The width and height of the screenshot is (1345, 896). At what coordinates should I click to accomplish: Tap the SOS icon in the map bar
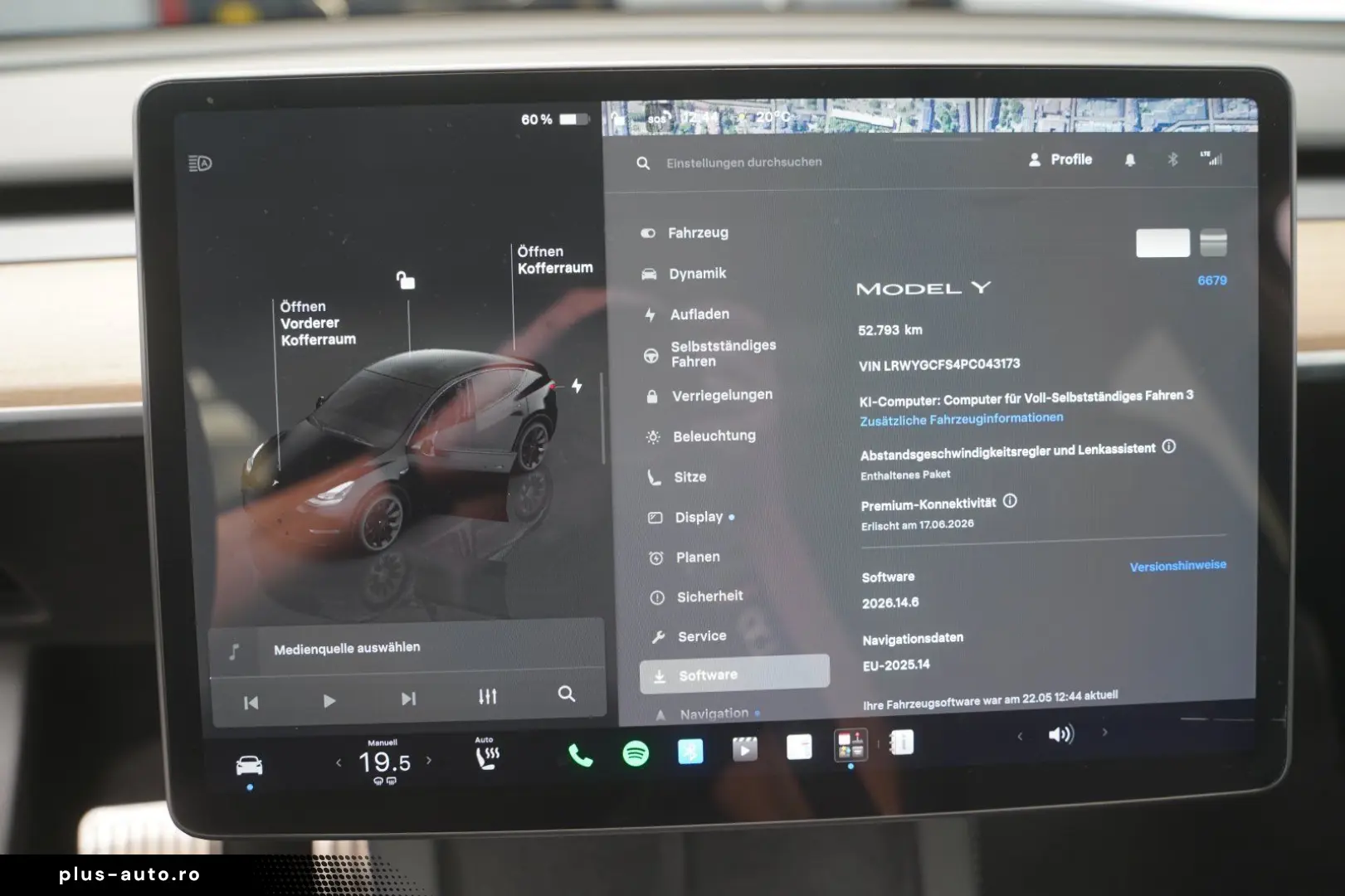pos(659,118)
